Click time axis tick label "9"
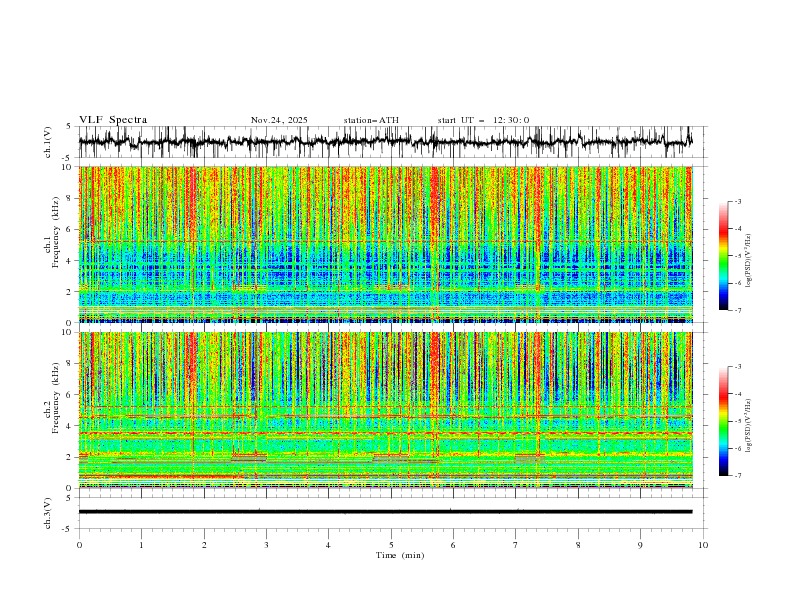Viewport: 792px width, 612px height. 640,545
